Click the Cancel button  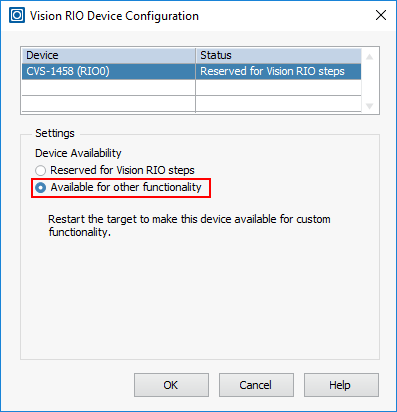pyautogui.click(x=256, y=385)
